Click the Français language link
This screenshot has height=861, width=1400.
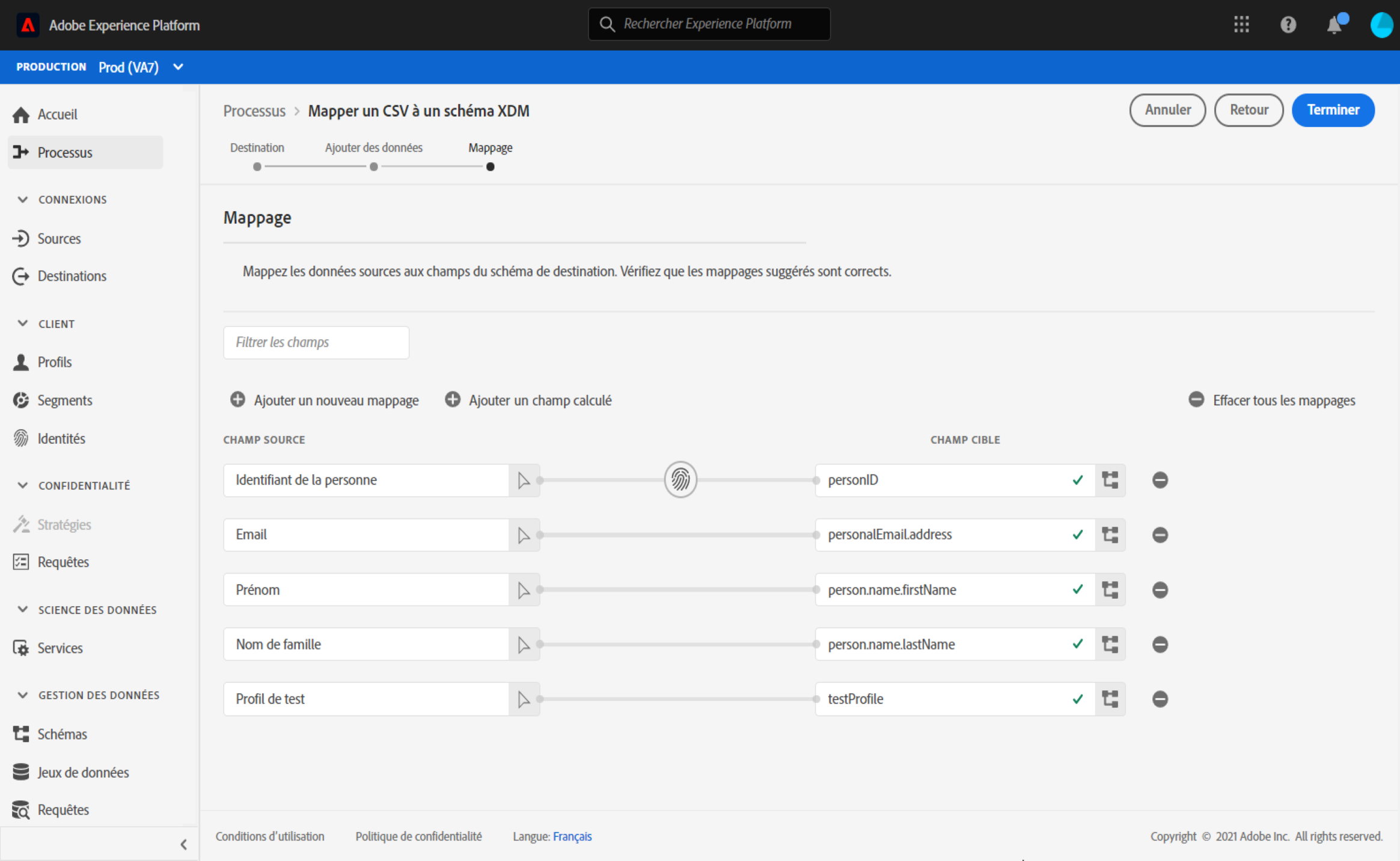point(572,836)
